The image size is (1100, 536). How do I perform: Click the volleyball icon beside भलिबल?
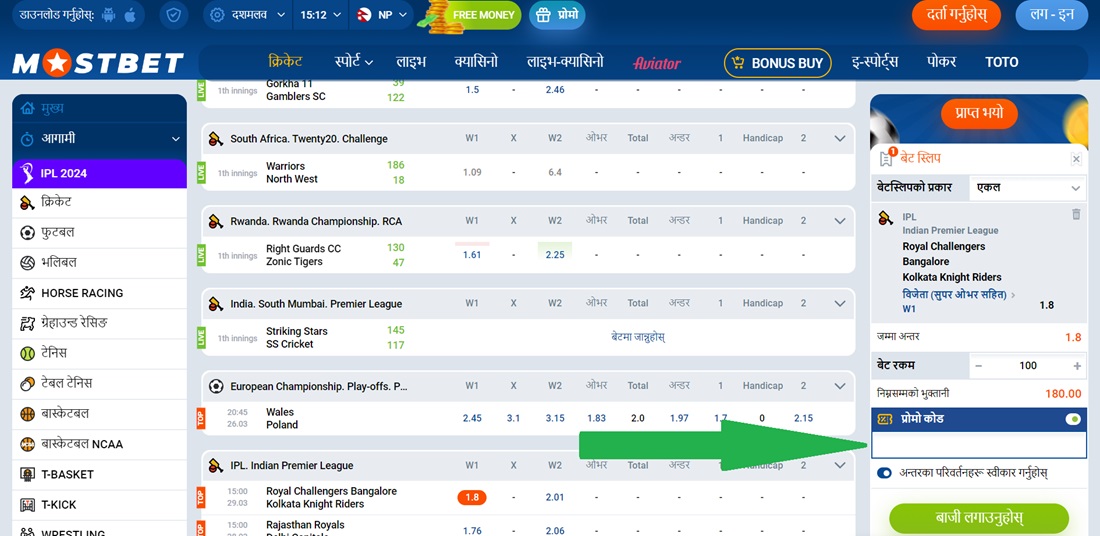click(x=27, y=263)
